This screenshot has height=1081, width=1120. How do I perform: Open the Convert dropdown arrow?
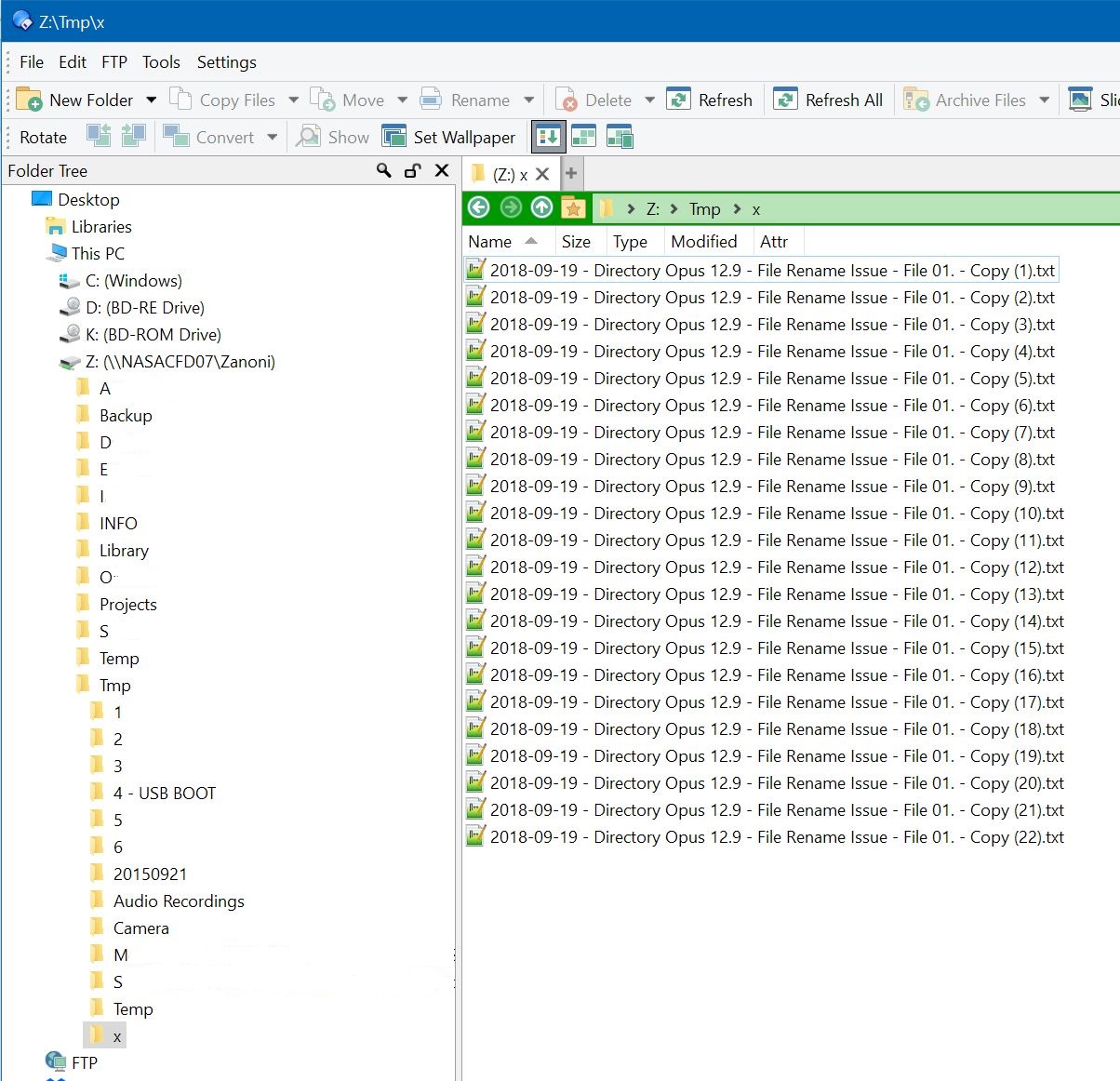pyautogui.click(x=272, y=137)
